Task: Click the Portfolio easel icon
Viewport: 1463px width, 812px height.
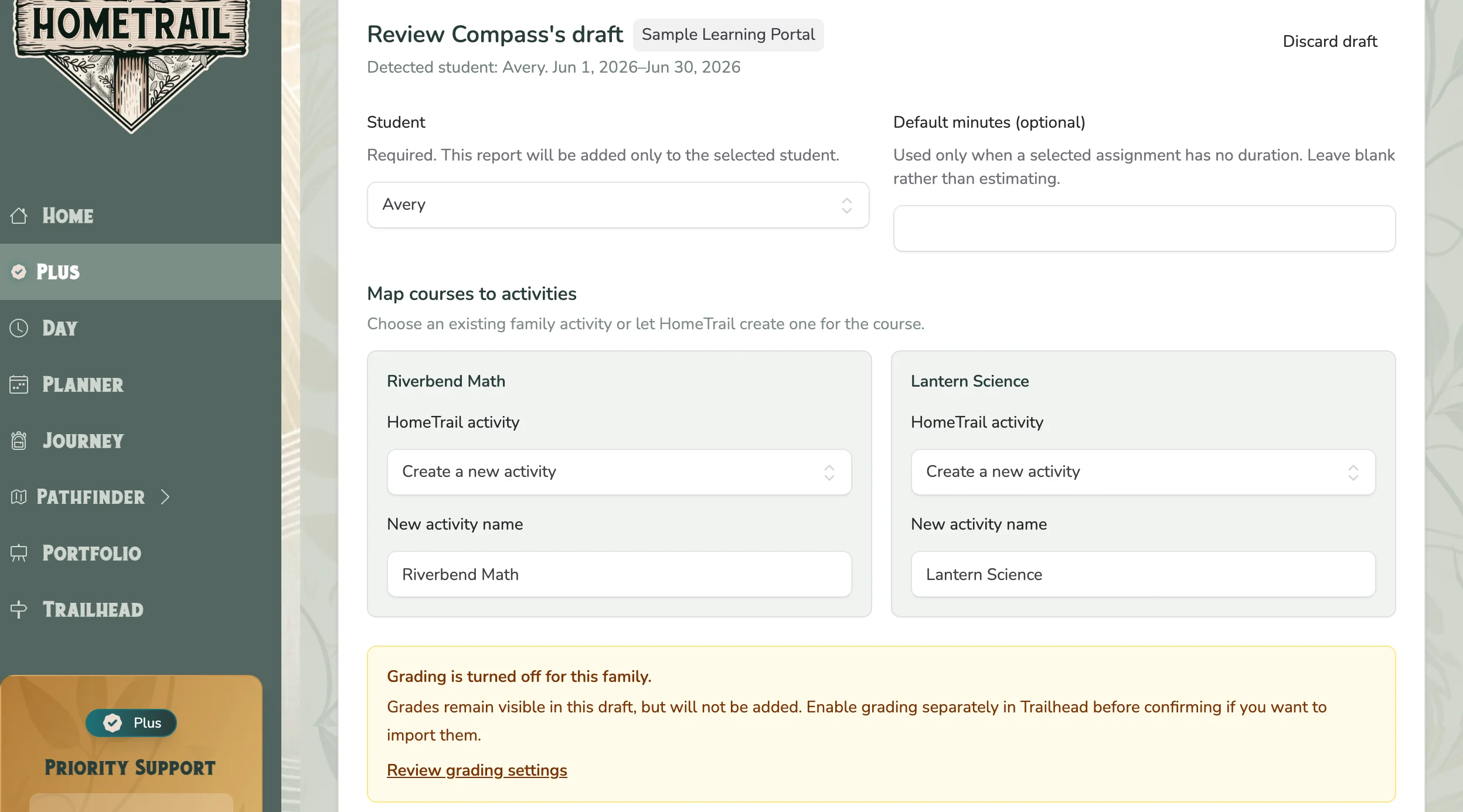Action: pyautogui.click(x=19, y=553)
